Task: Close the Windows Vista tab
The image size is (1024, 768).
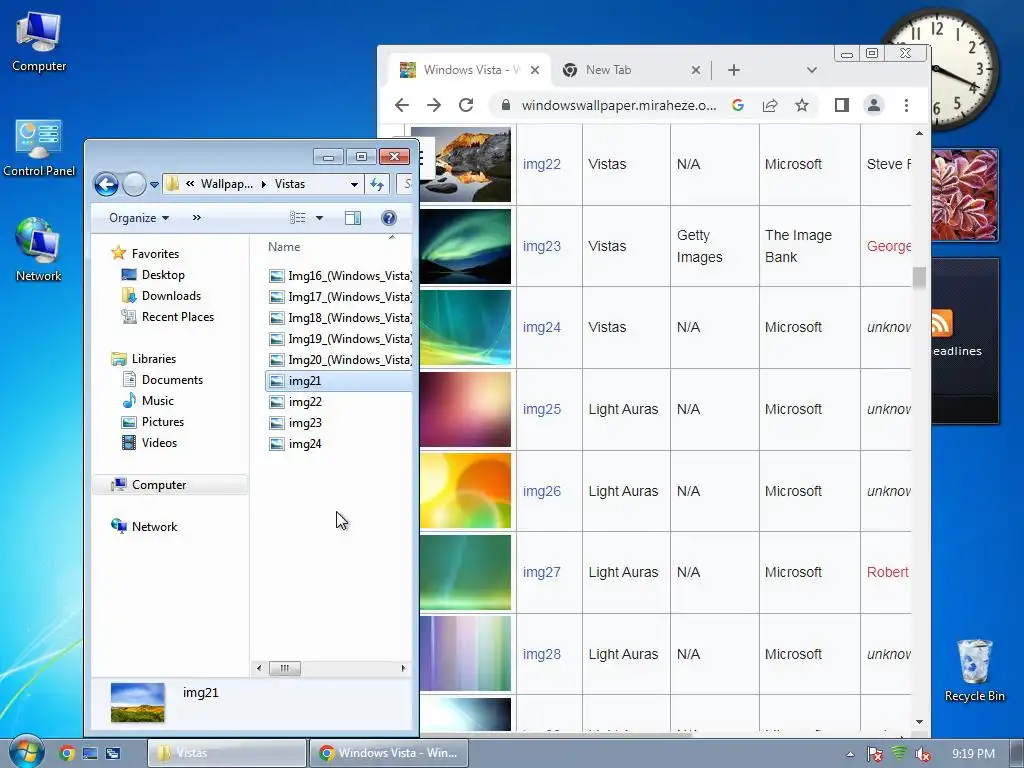Action: pyautogui.click(x=535, y=70)
